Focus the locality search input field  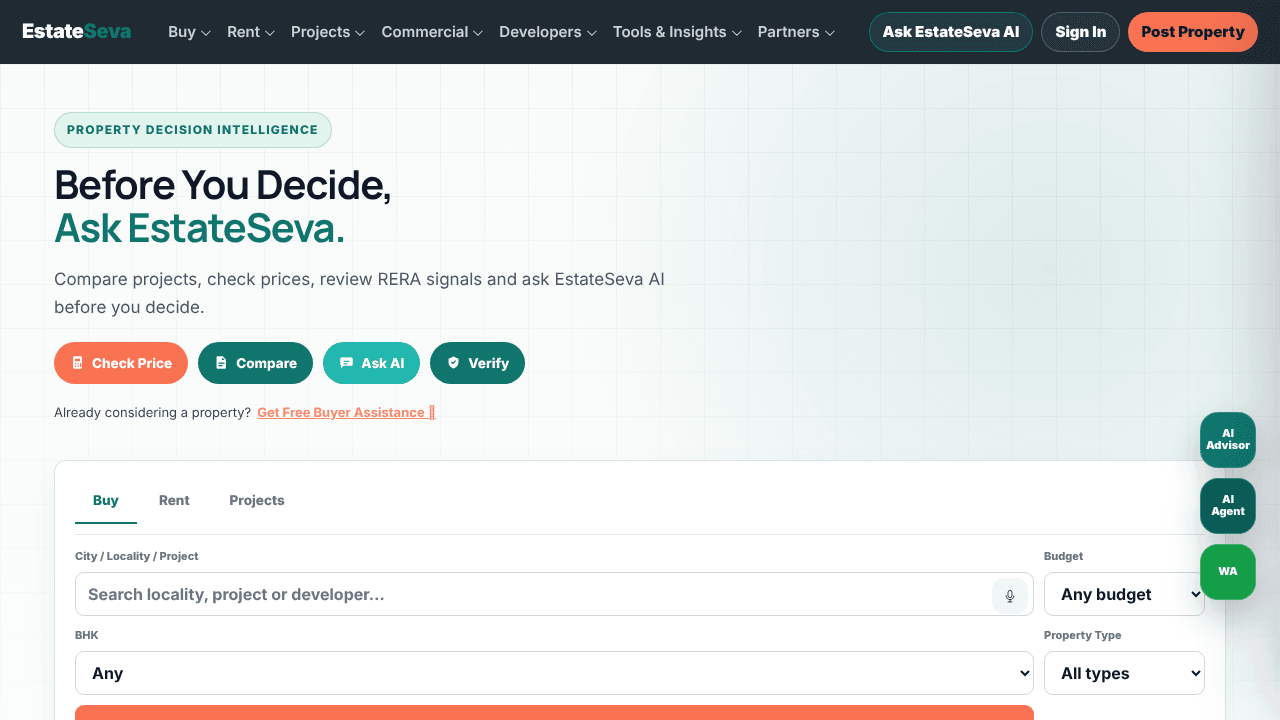(x=554, y=594)
